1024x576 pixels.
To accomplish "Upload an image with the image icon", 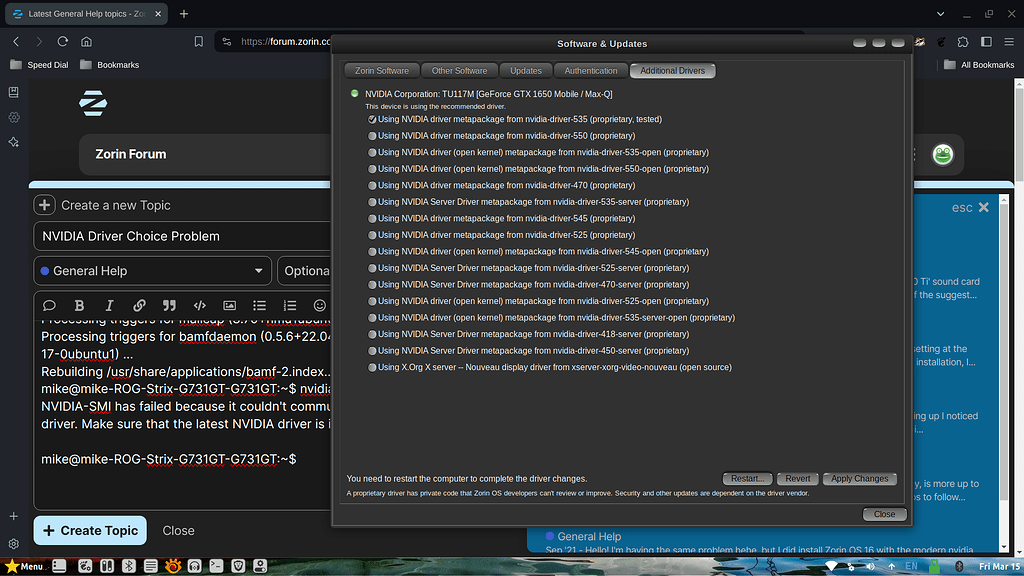I will click(229, 305).
